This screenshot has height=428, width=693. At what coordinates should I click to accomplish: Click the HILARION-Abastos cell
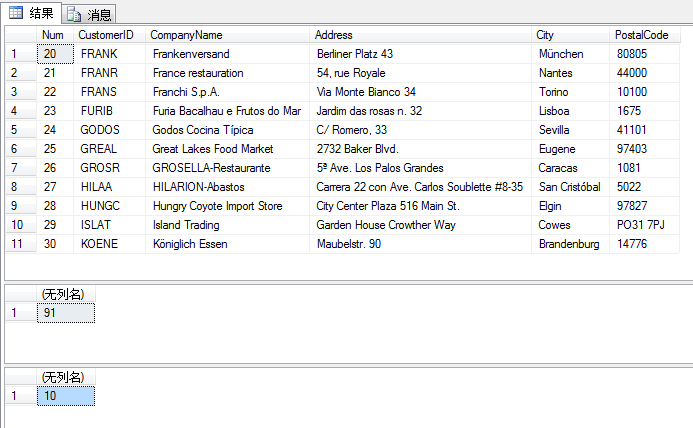pos(227,187)
